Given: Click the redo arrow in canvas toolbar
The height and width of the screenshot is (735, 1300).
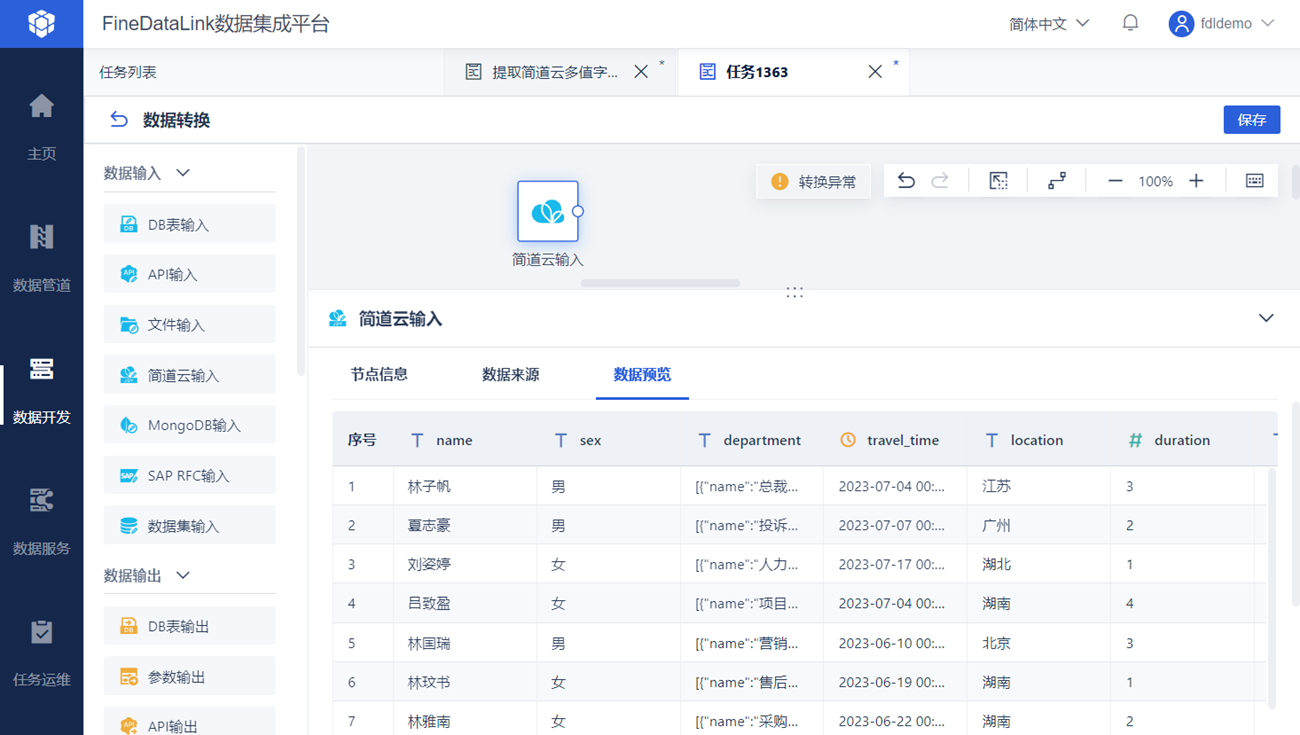Looking at the screenshot, I should 940,181.
